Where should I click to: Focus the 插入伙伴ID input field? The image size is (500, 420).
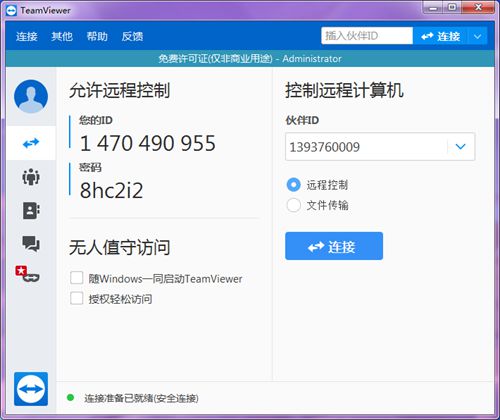[x=367, y=36]
